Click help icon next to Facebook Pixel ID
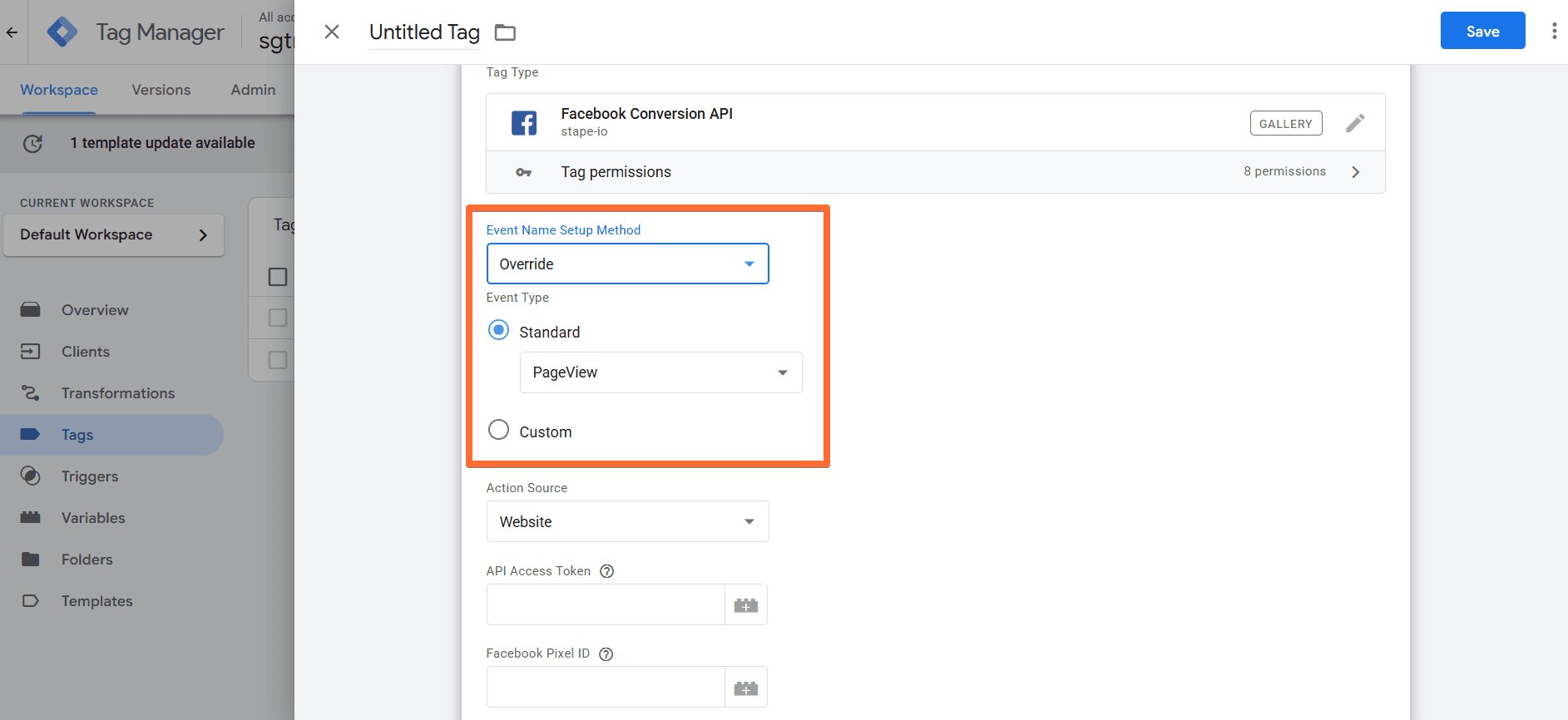The height and width of the screenshot is (720, 1568). click(x=606, y=653)
